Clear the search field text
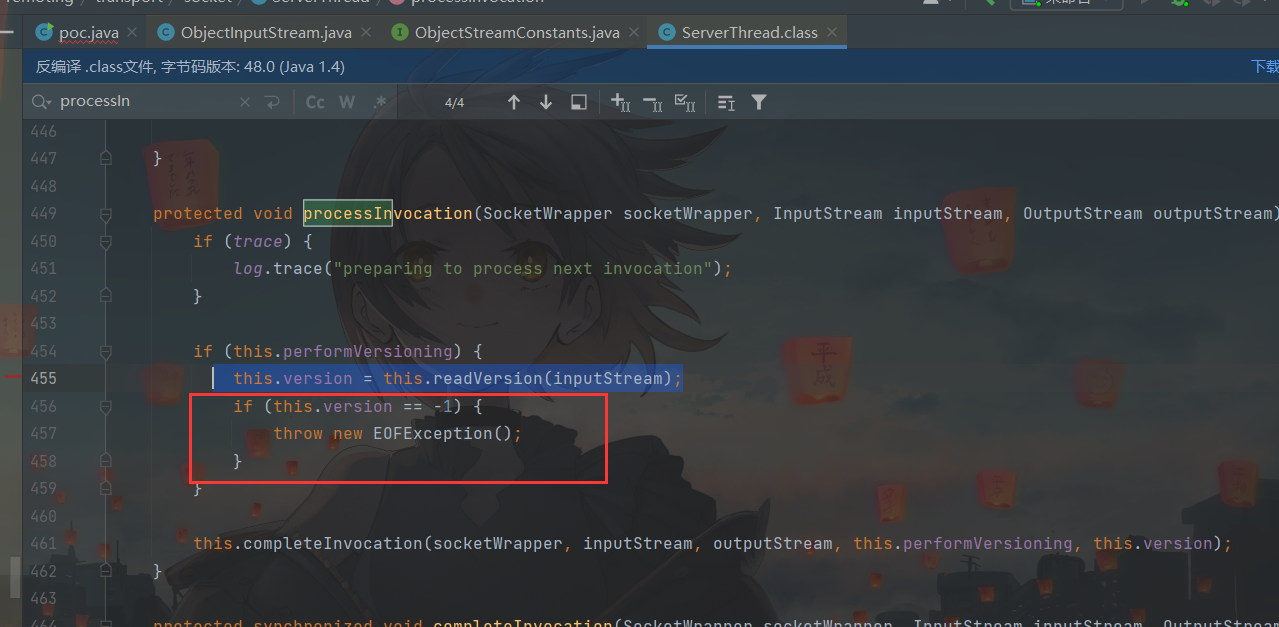Viewport: 1279px width, 627px height. pos(245,102)
